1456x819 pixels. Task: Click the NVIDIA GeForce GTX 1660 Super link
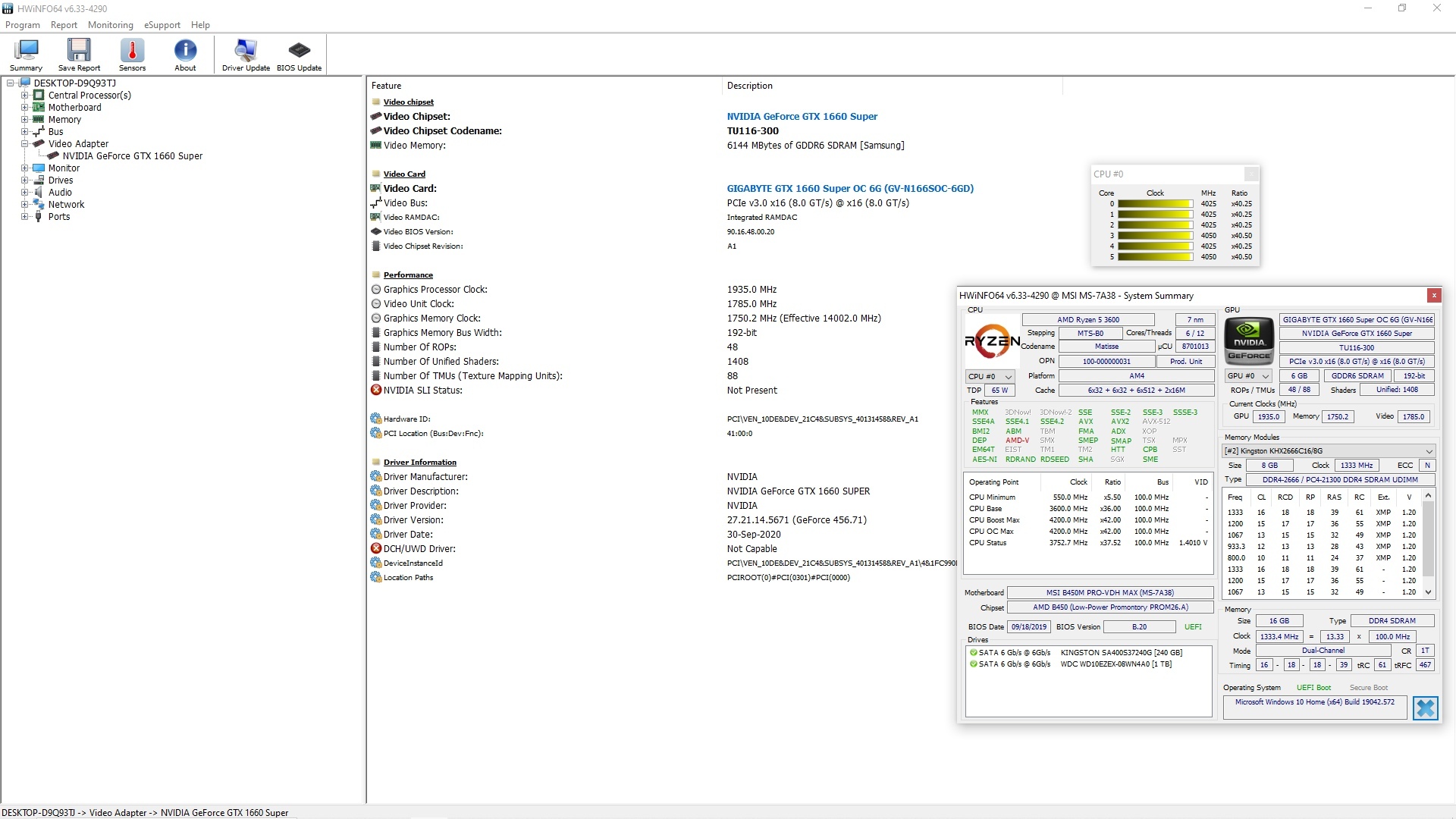[801, 116]
